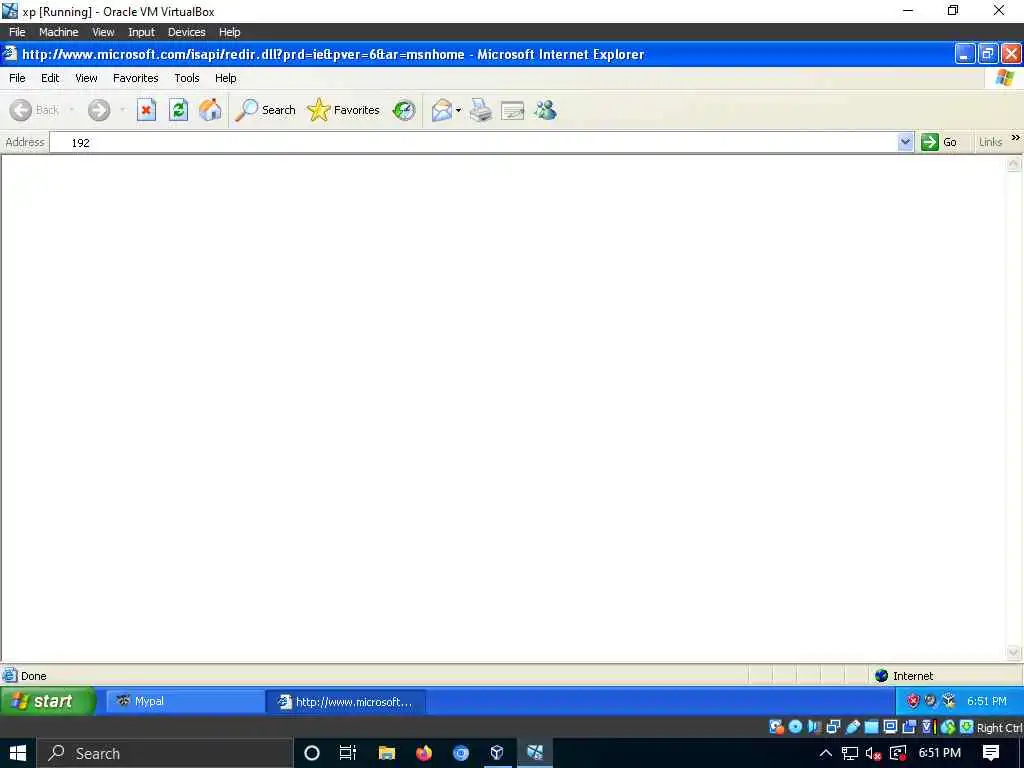Screen dimensions: 1024x768
Task: Click the Windows 10 Start button
Action: pyautogui.click(x=18, y=753)
